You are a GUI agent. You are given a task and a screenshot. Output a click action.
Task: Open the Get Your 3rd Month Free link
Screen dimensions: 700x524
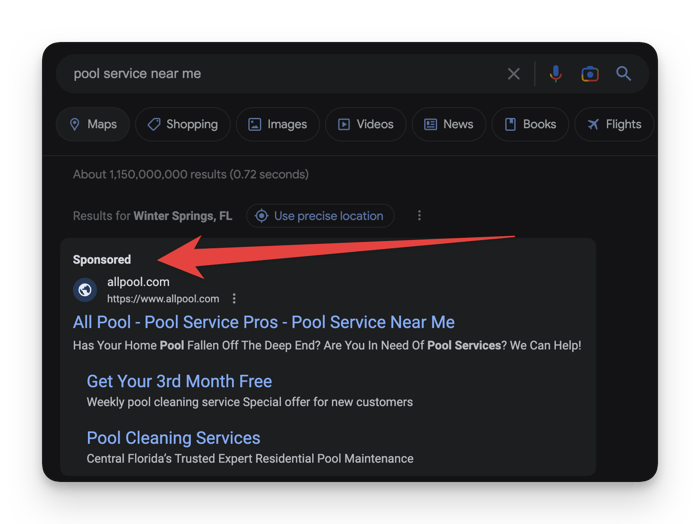point(179,382)
